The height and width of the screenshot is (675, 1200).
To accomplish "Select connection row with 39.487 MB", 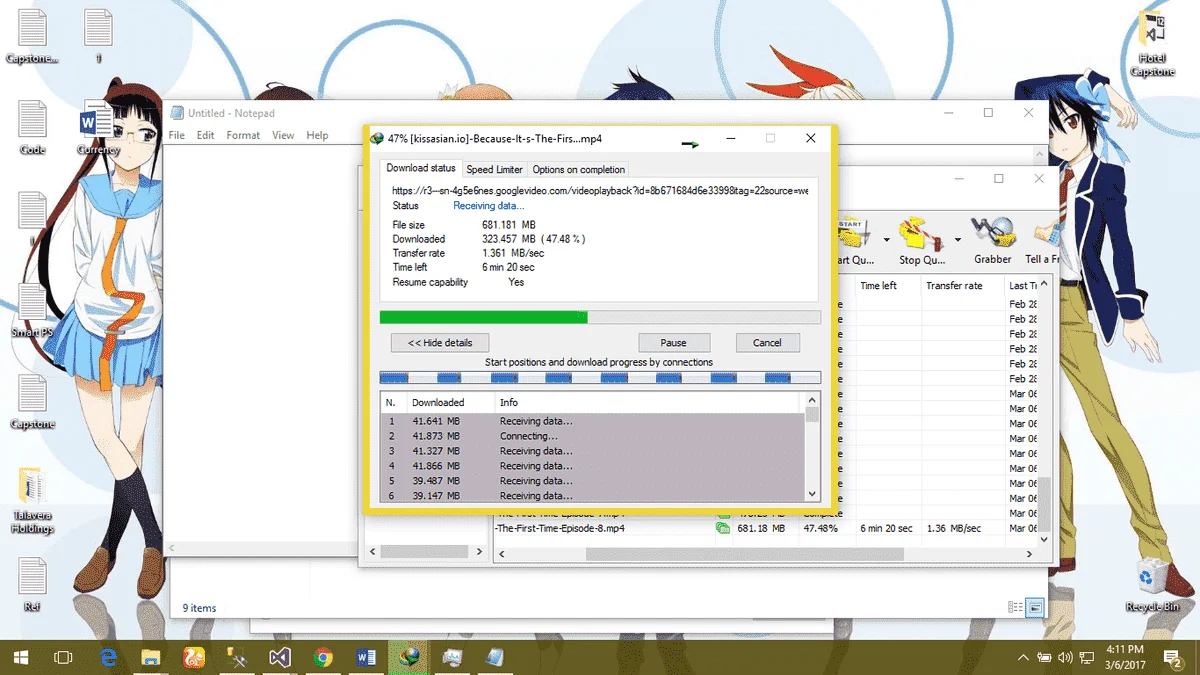I will pyautogui.click(x=593, y=481).
